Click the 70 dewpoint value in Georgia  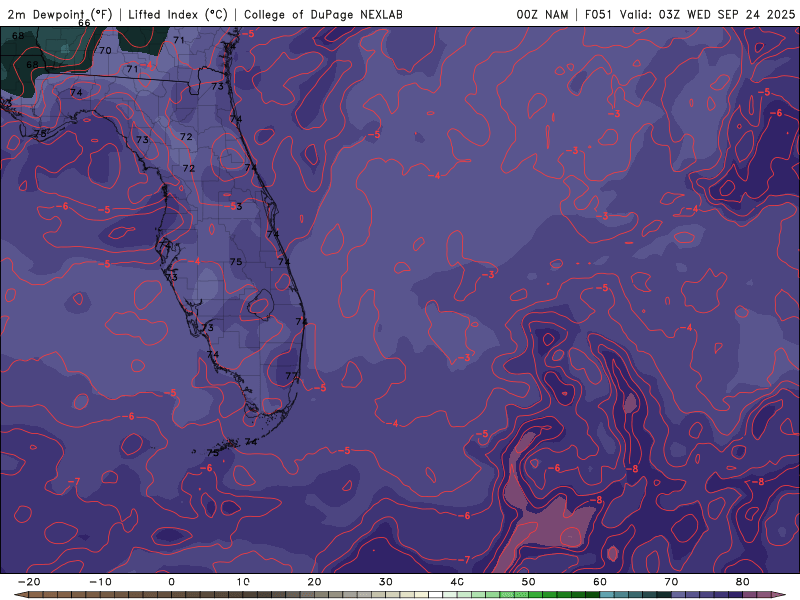(105, 51)
